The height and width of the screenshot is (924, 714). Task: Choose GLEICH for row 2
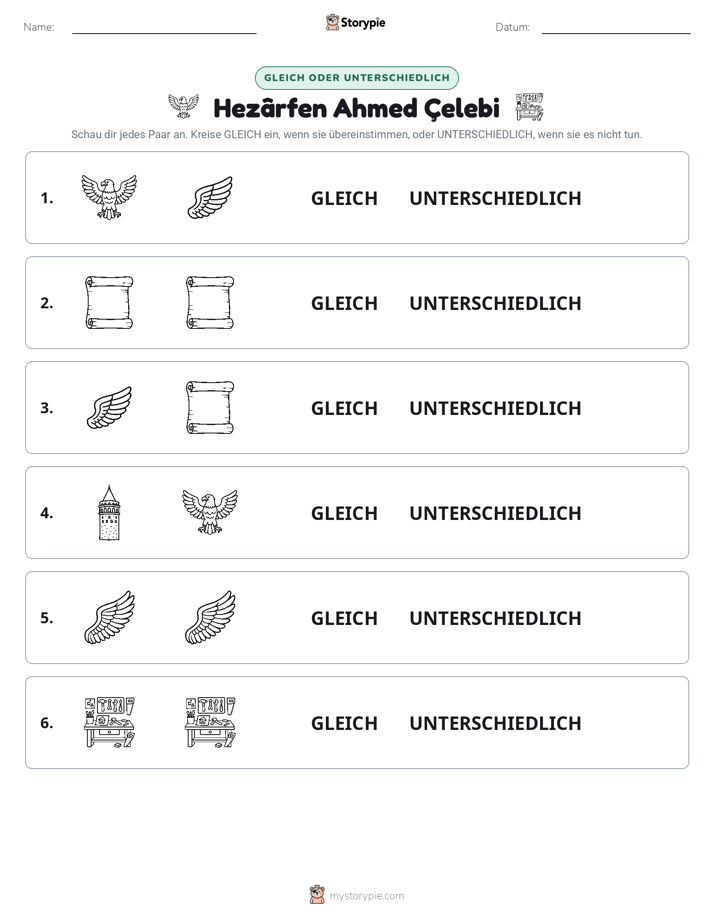[344, 303]
